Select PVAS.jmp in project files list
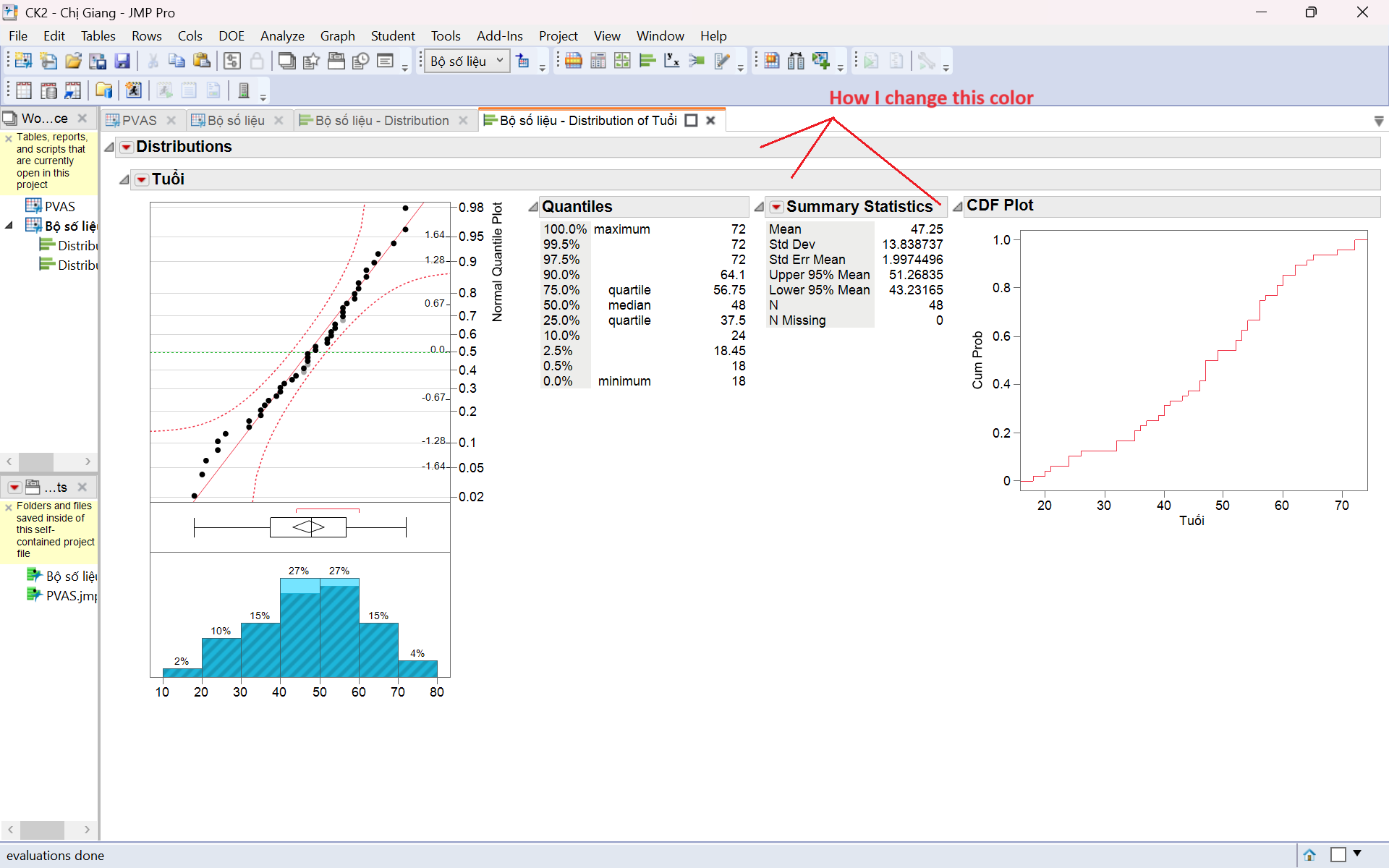The image size is (1389, 868). (70, 595)
